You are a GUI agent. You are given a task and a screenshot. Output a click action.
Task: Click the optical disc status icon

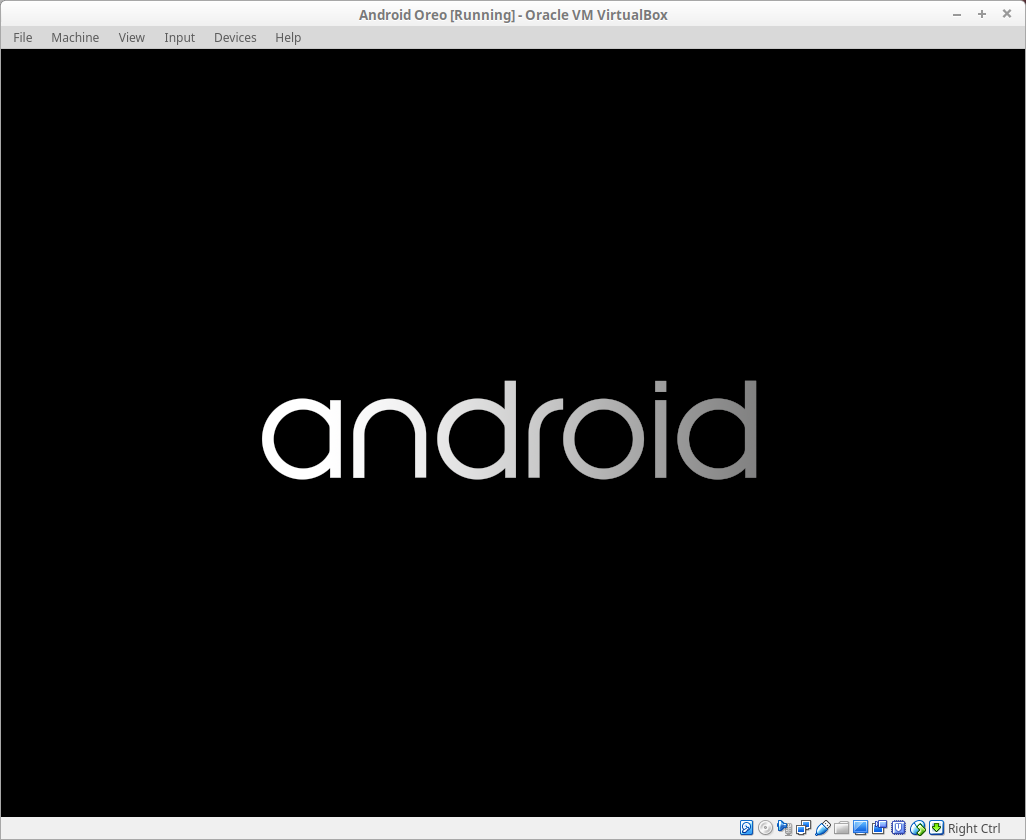pos(766,828)
